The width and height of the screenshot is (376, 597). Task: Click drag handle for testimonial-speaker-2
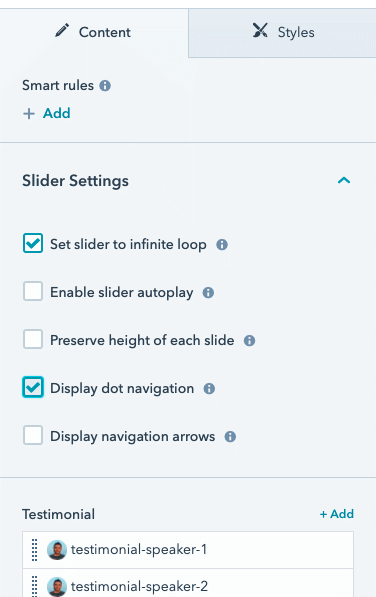click(x=34, y=586)
